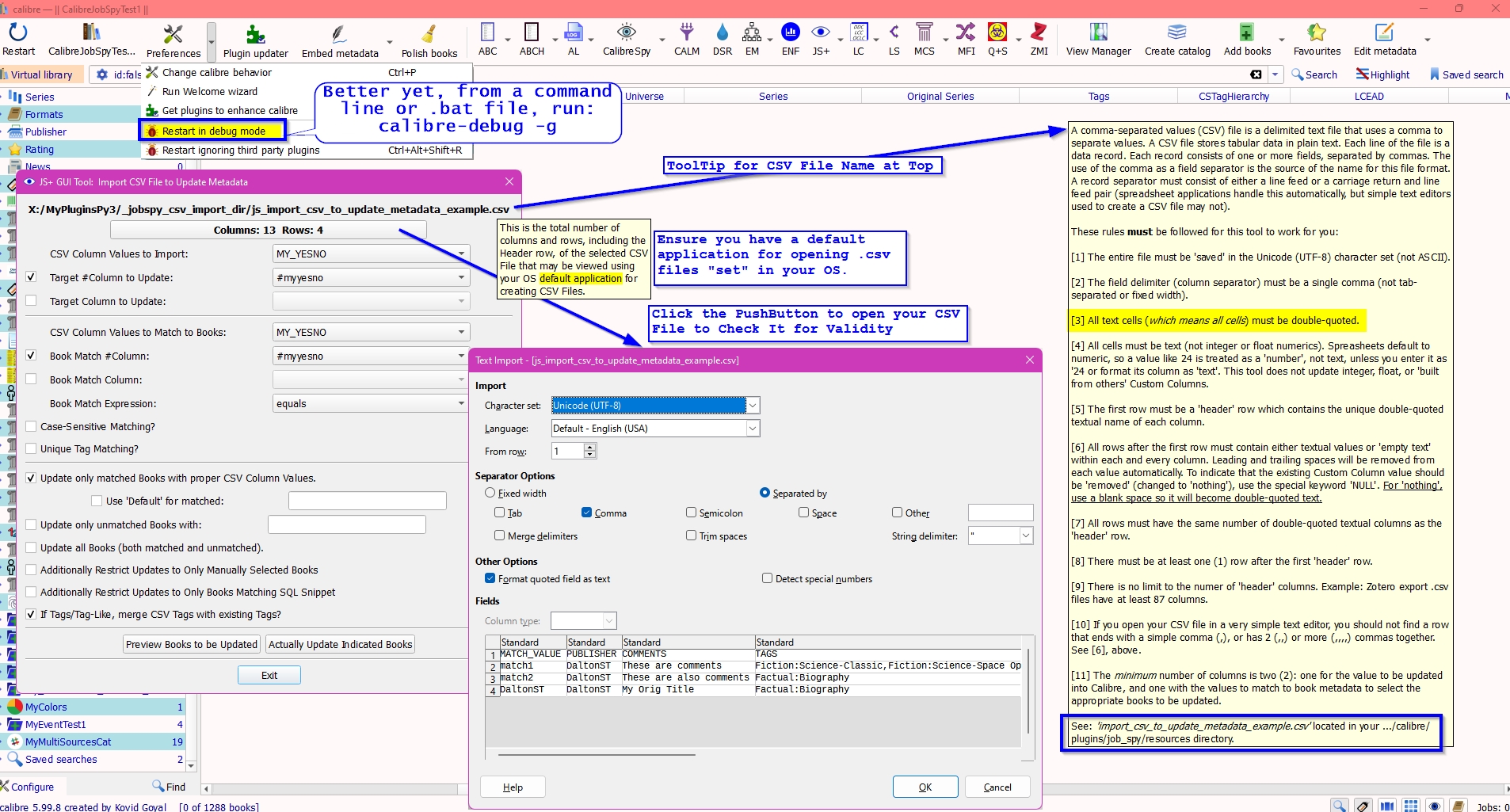Image resolution: width=1510 pixels, height=812 pixels.
Task: Click the LC toolbar icon
Action: coord(859,32)
